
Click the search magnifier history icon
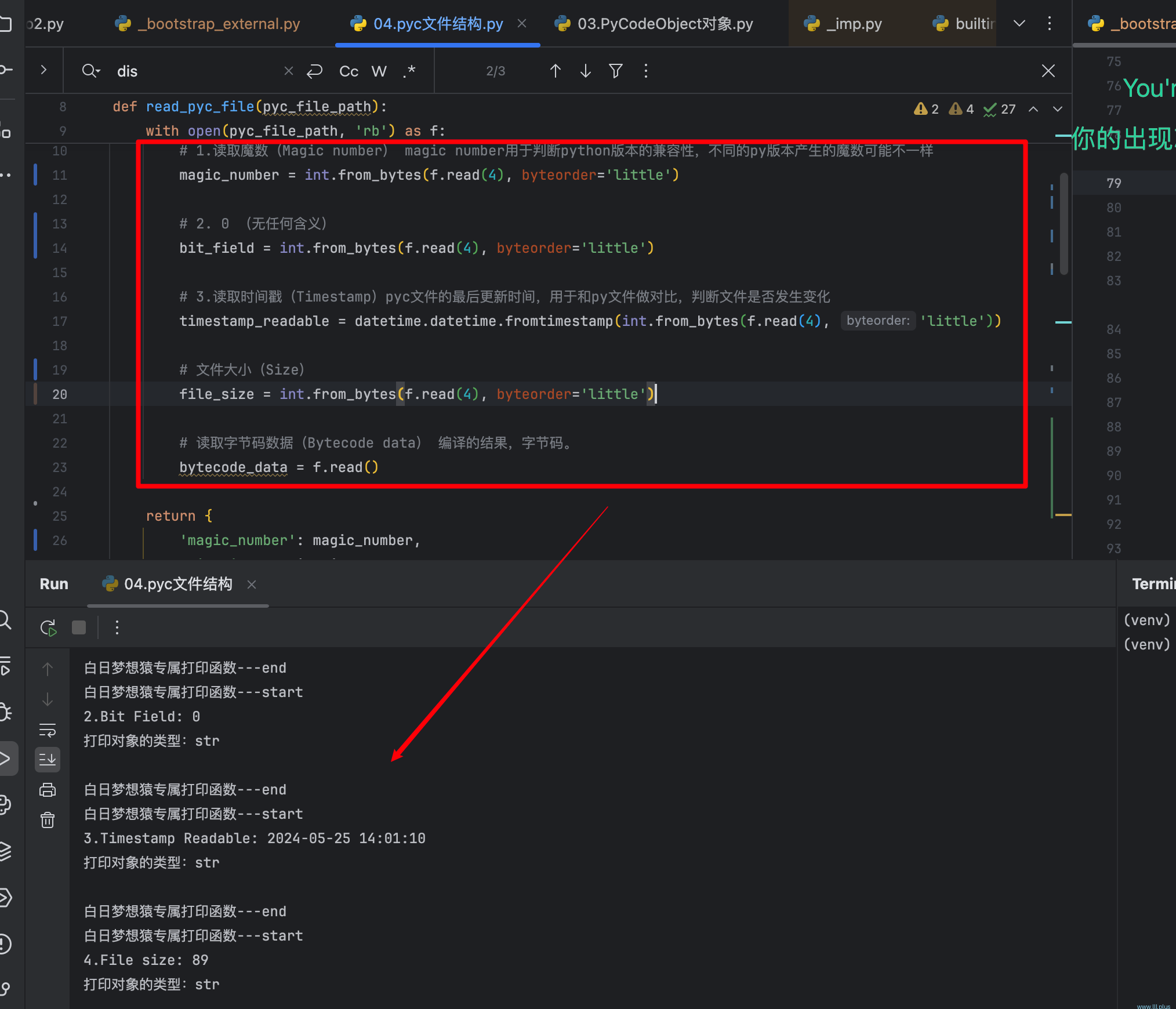click(x=91, y=71)
